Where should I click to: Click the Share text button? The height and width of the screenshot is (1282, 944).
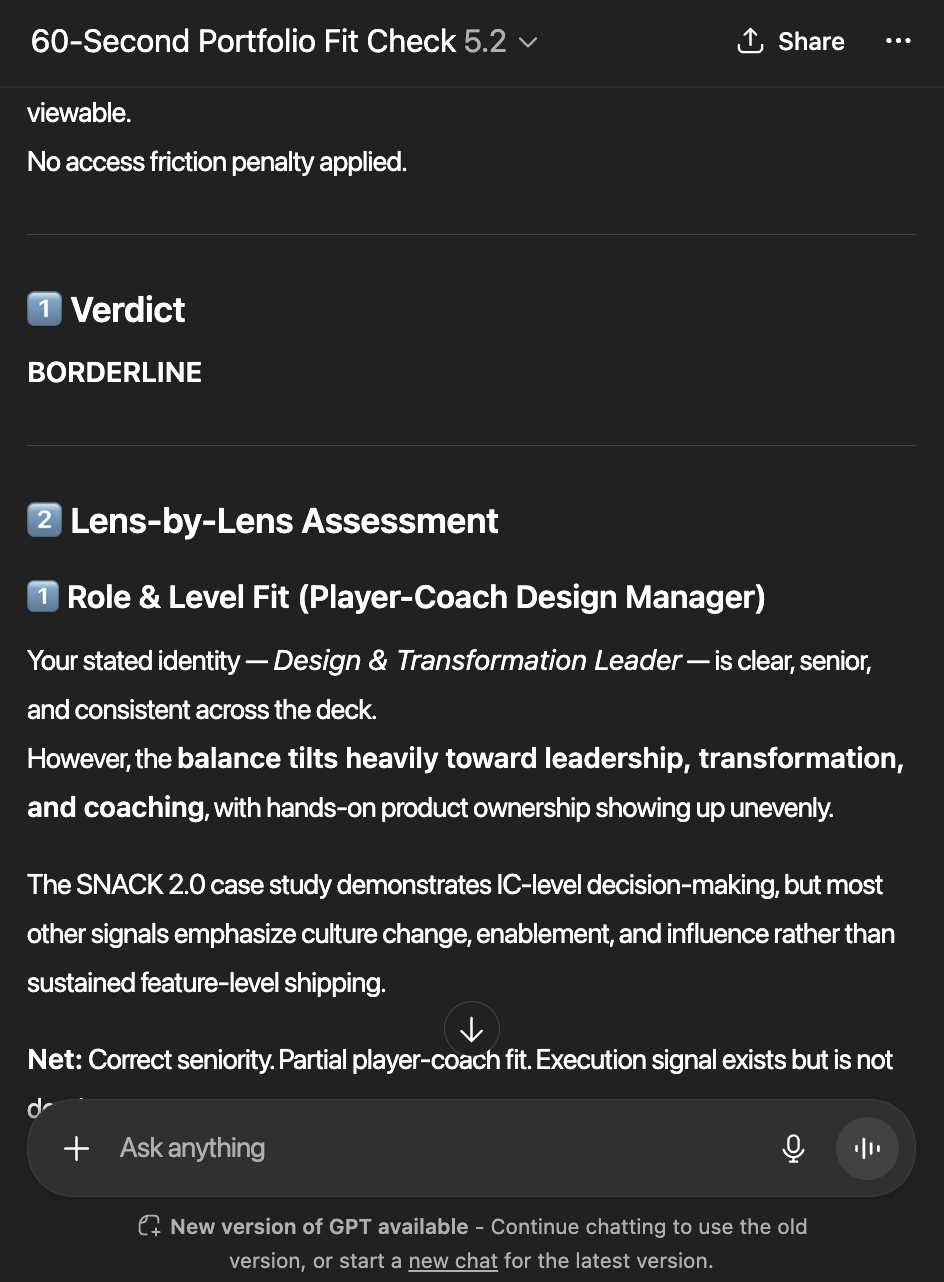tap(811, 42)
